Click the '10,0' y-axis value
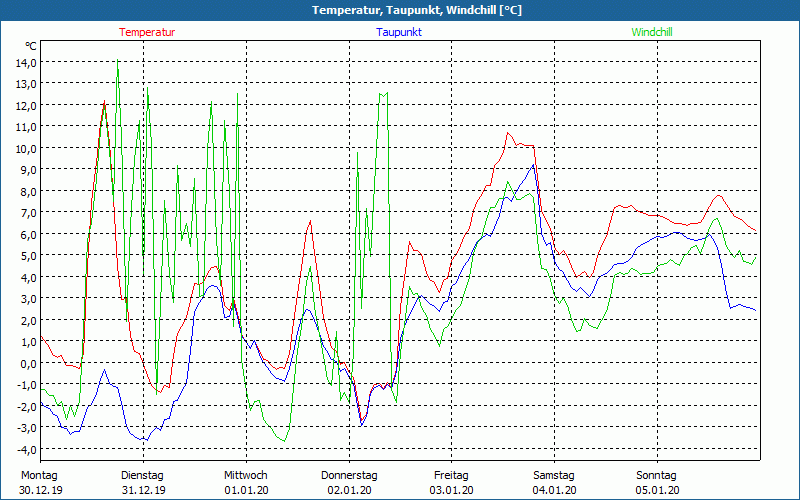This screenshot has width=800, height=500. click(26, 148)
